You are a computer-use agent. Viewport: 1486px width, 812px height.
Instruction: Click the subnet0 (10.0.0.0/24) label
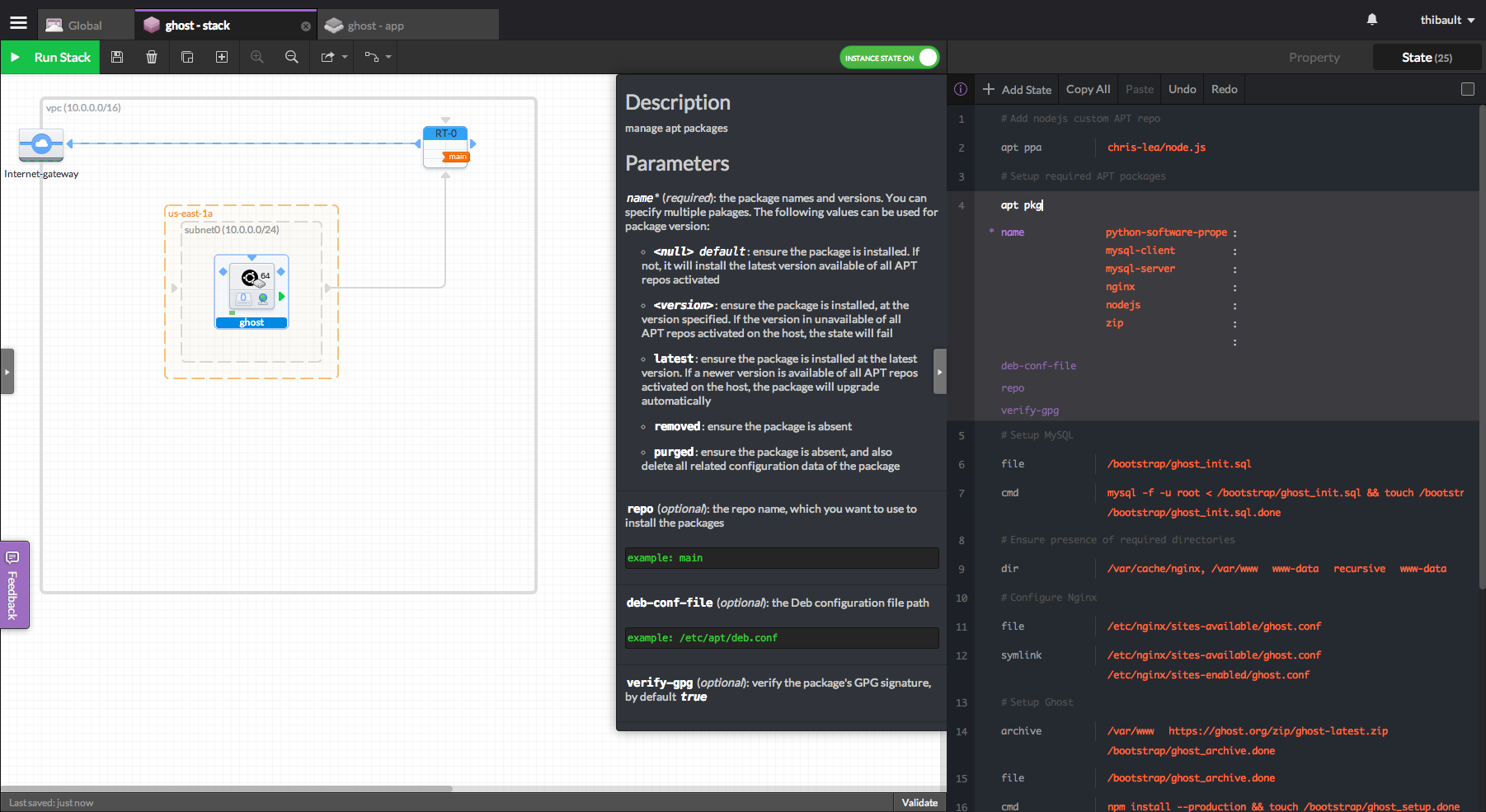(x=232, y=230)
